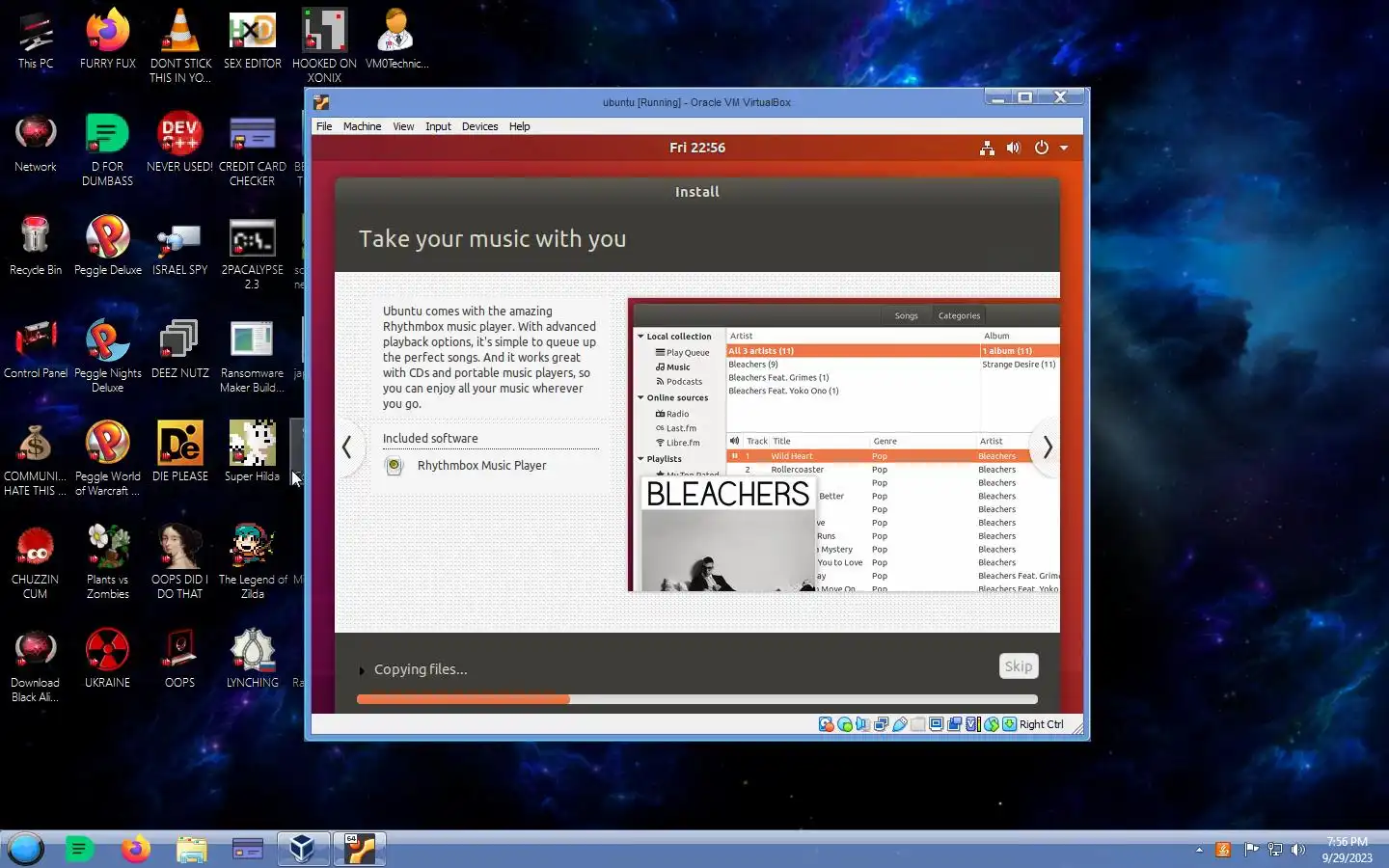Screen dimensions: 1389x868
Task: Select the Download Black Ali desktop icon
Action: 36,665
